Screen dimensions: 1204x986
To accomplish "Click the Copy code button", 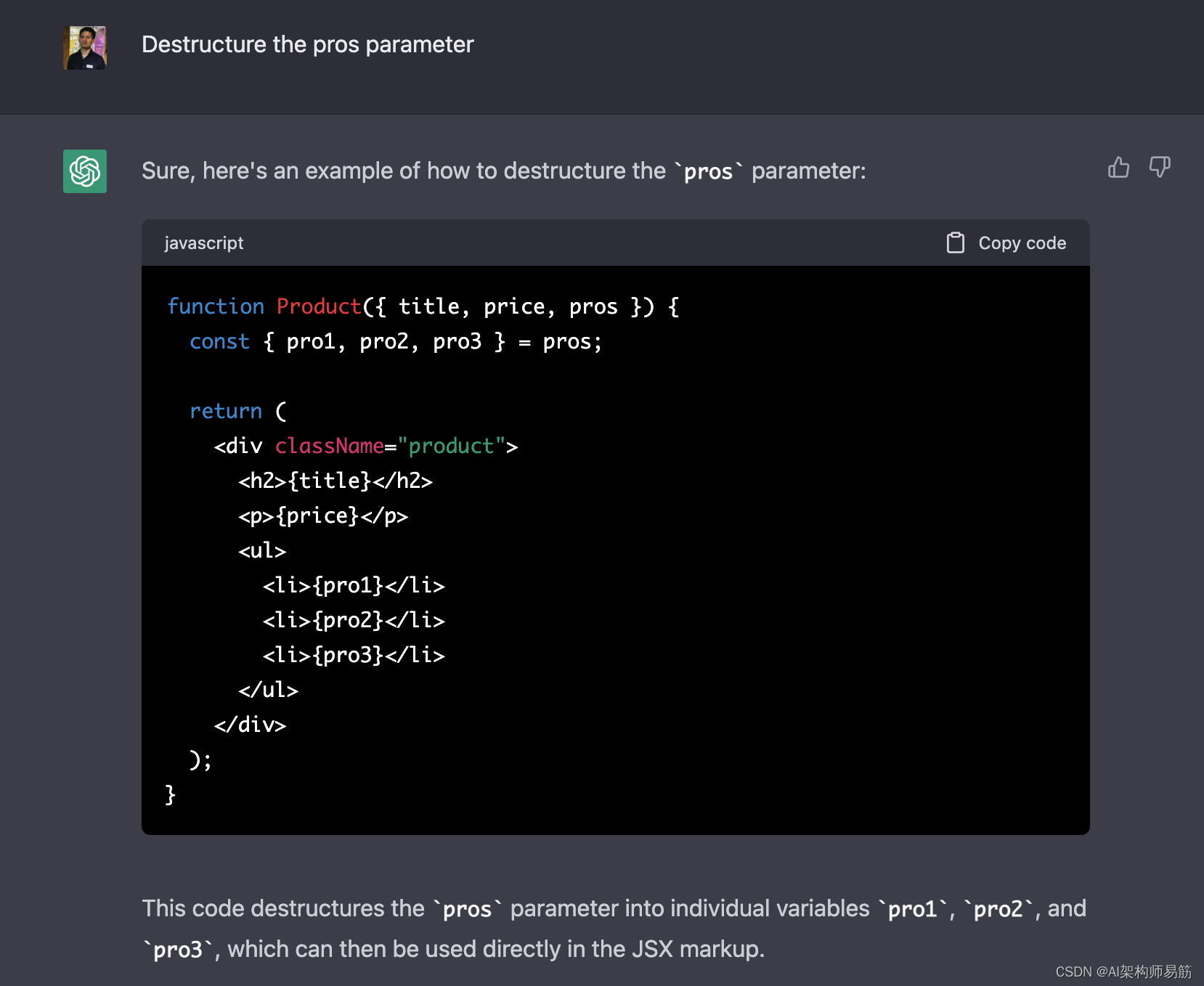I will [1006, 243].
